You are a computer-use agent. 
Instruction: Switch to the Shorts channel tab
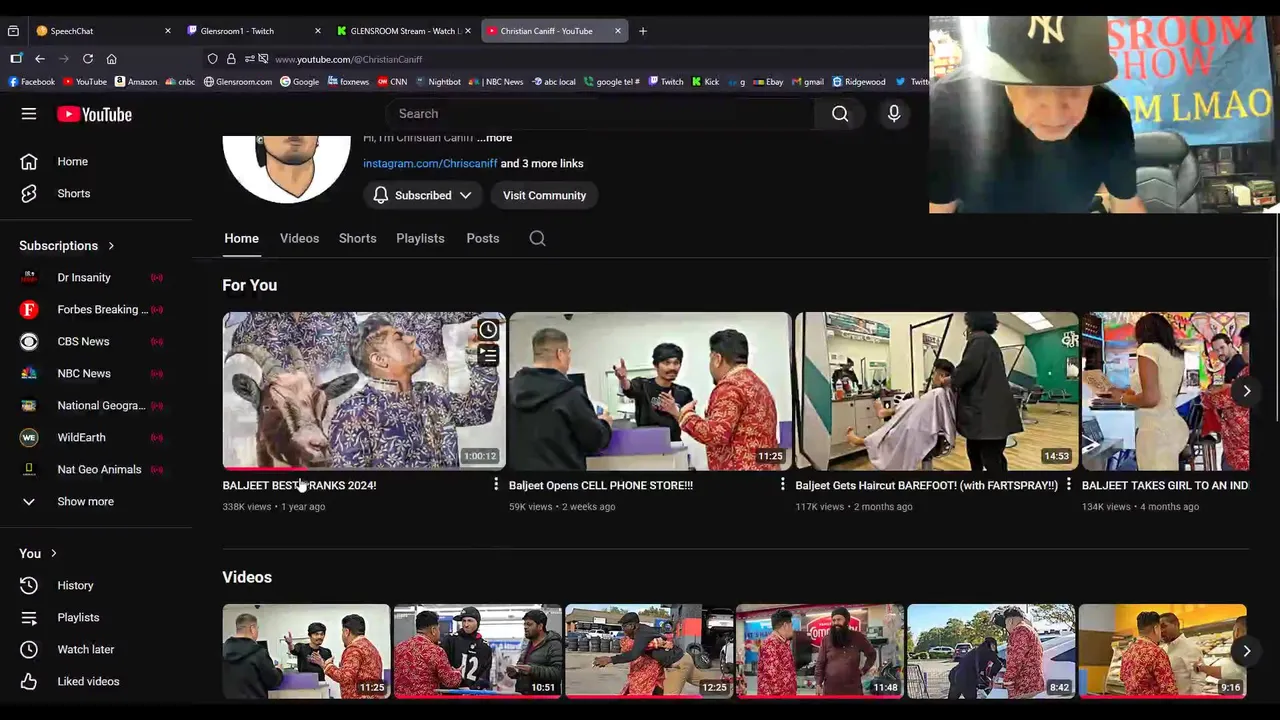[x=357, y=238]
